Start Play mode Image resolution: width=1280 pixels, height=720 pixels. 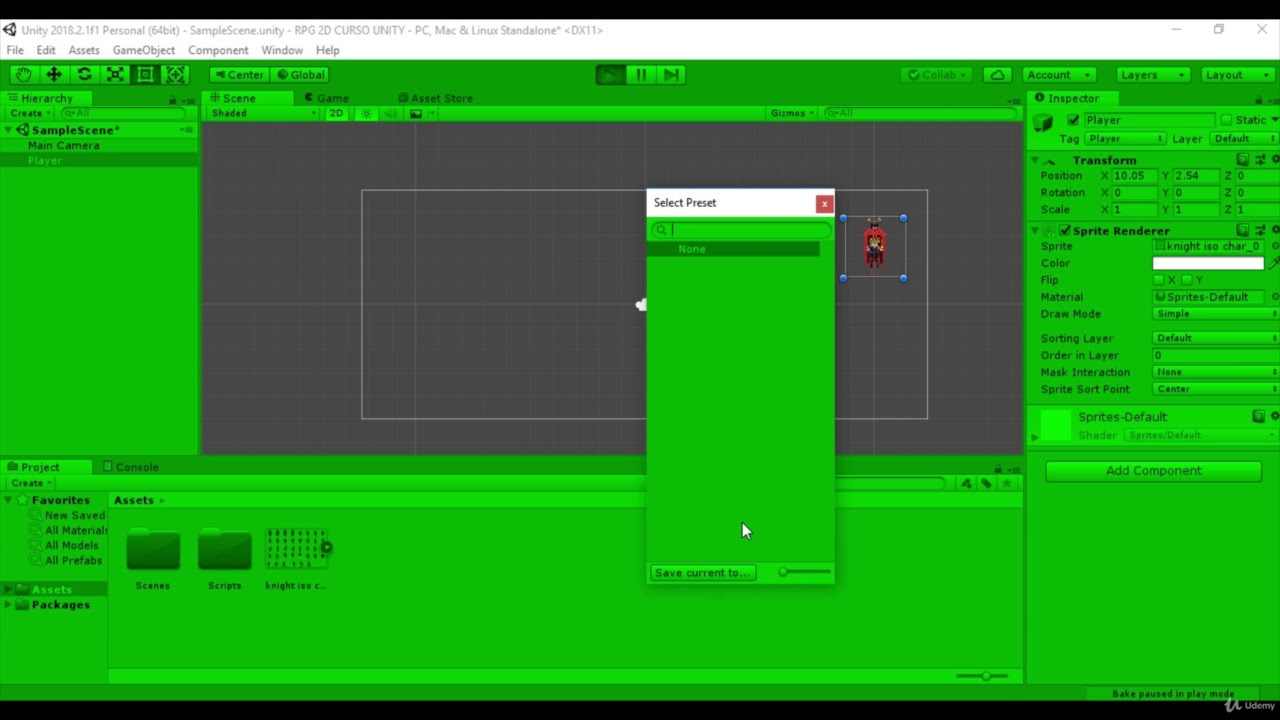[610, 75]
